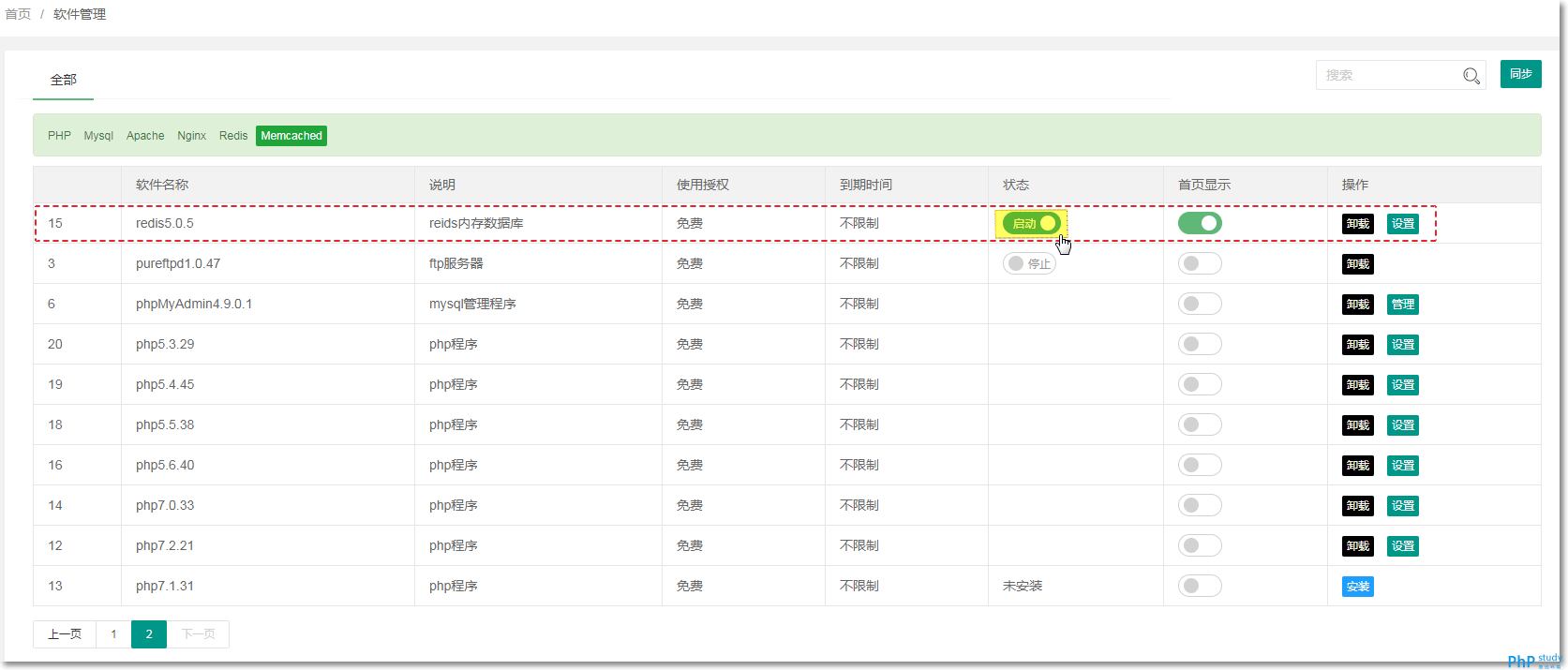Open 设置 settings for redis5.0.5
This screenshot has height=670, width=1568.
click(x=1402, y=224)
